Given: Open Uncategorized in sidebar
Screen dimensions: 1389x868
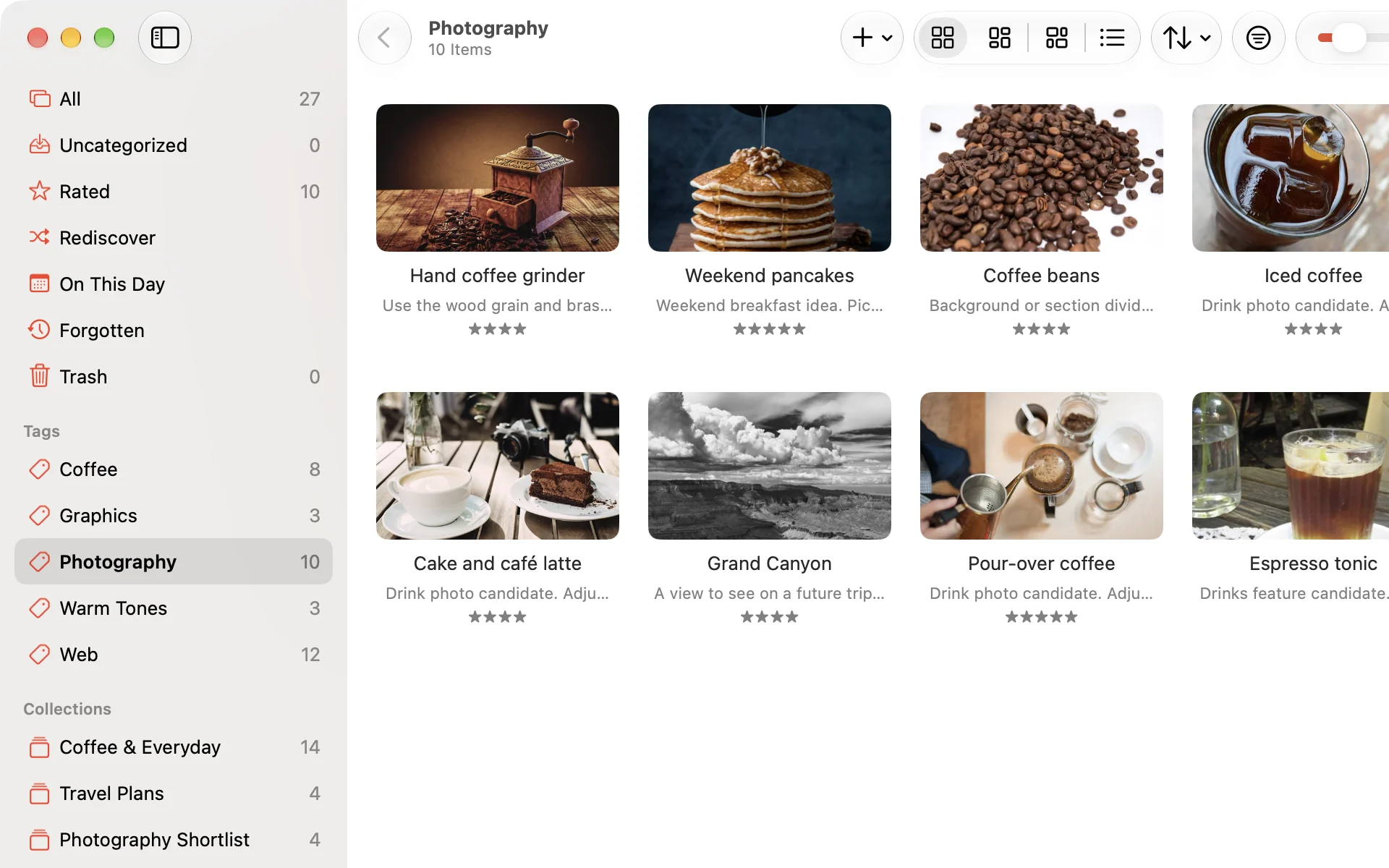Looking at the screenshot, I should [x=174, y=145].
